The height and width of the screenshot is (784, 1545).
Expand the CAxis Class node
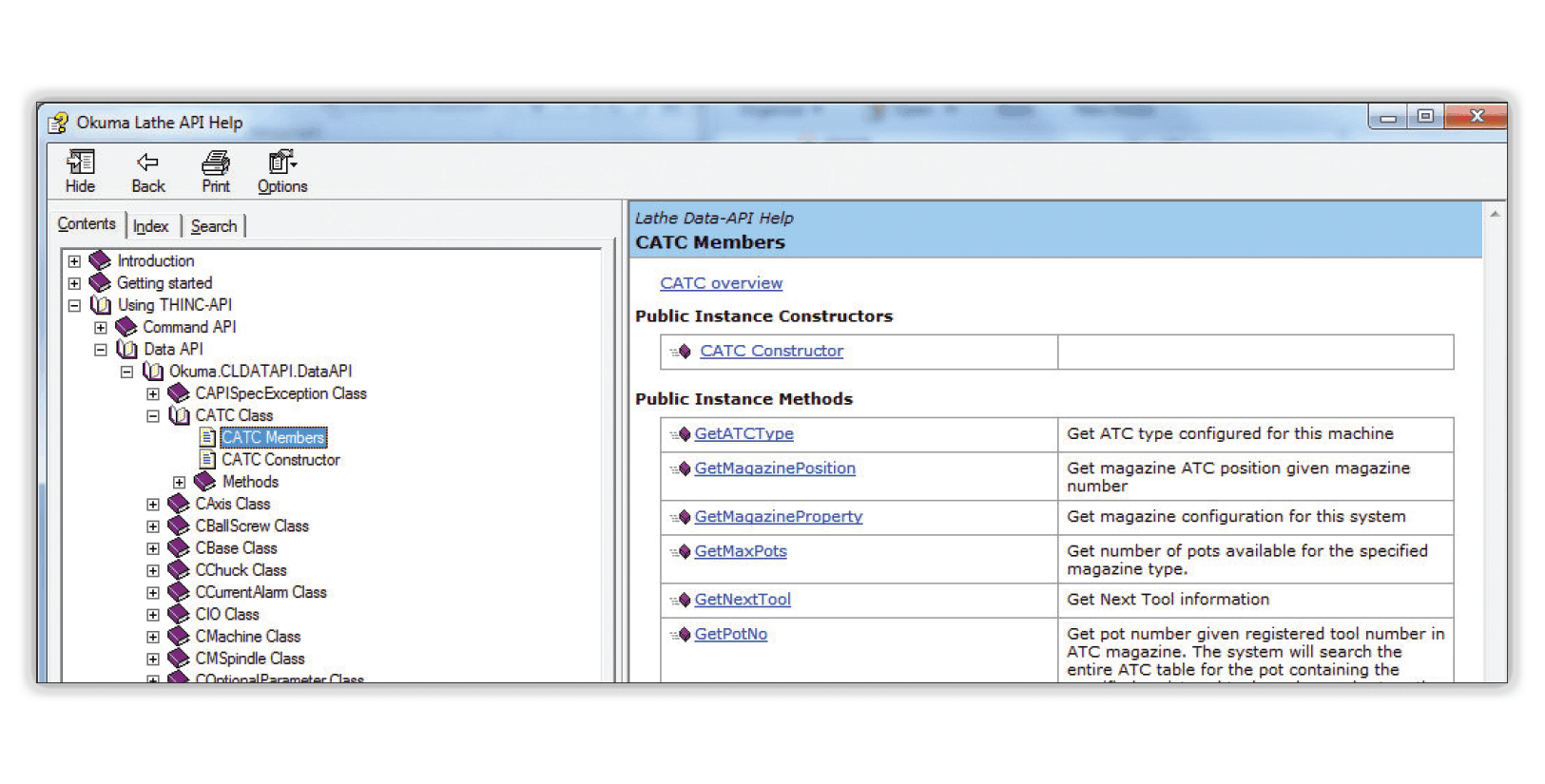[153, 505]
